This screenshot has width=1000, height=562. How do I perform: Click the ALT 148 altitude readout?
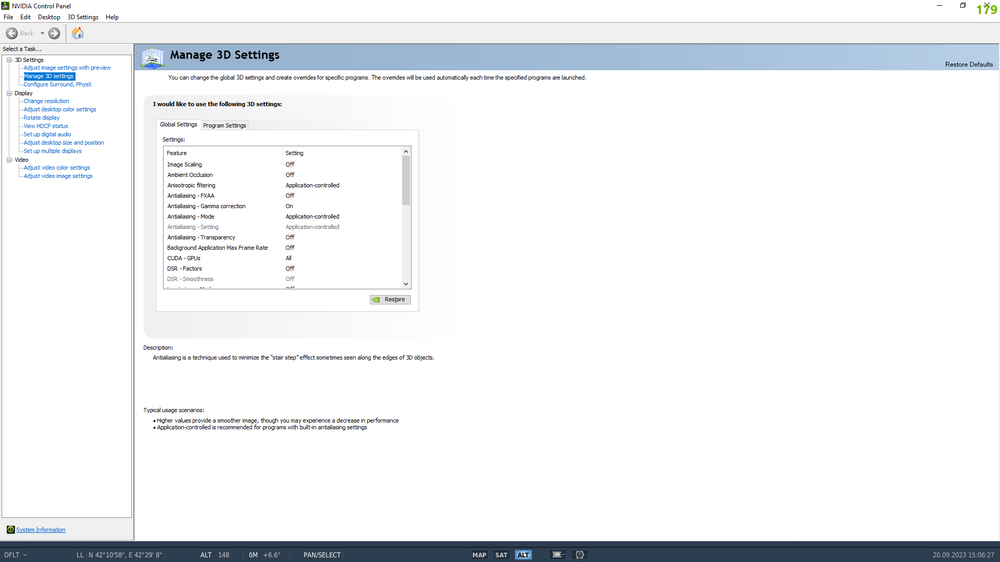click(215, 555)
